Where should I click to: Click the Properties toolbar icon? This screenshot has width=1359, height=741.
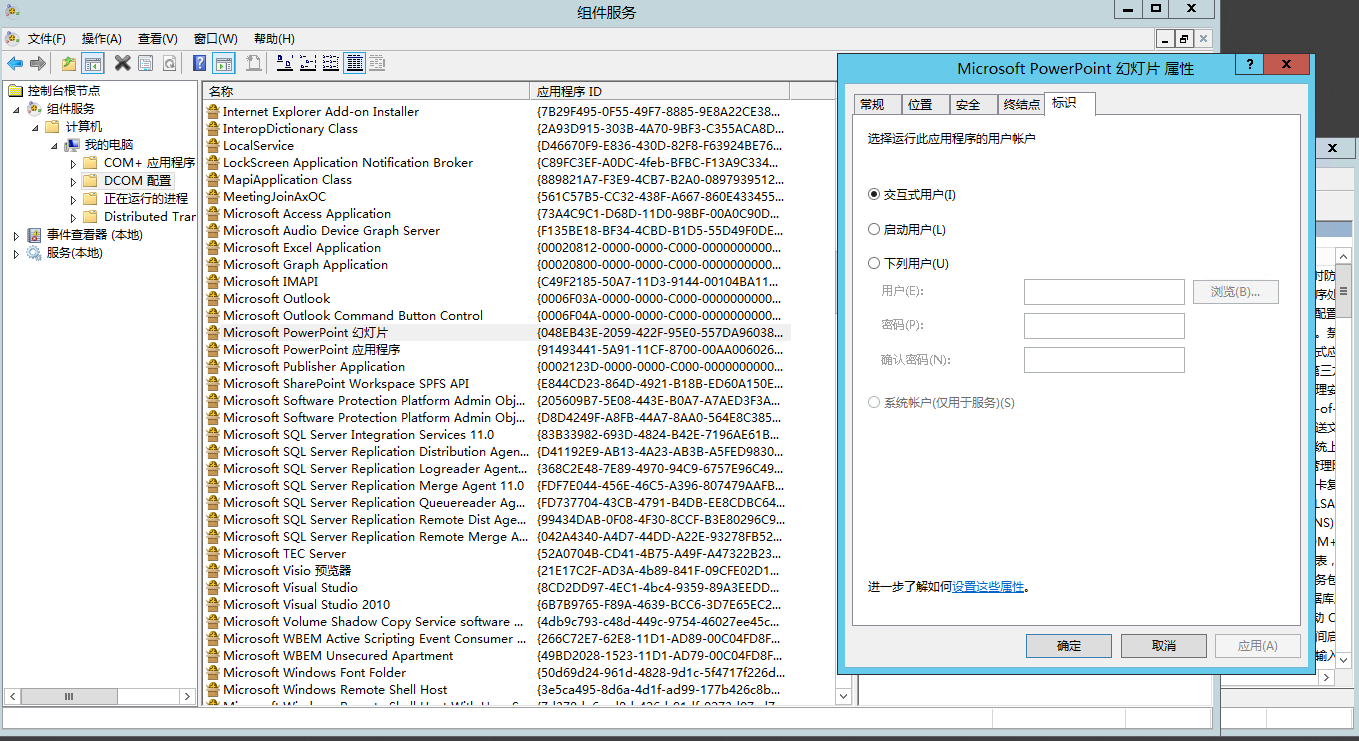[x=145, y=64]
